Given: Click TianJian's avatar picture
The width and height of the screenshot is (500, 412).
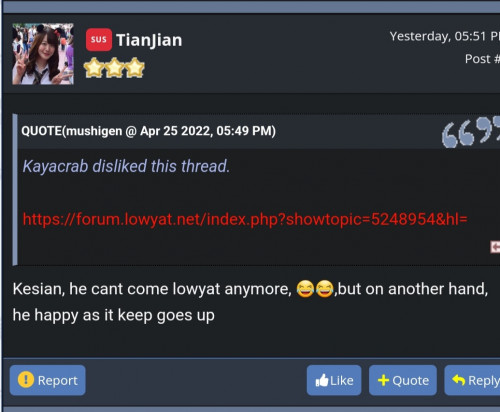Looking at the screenshot, I should pos(43,54).
